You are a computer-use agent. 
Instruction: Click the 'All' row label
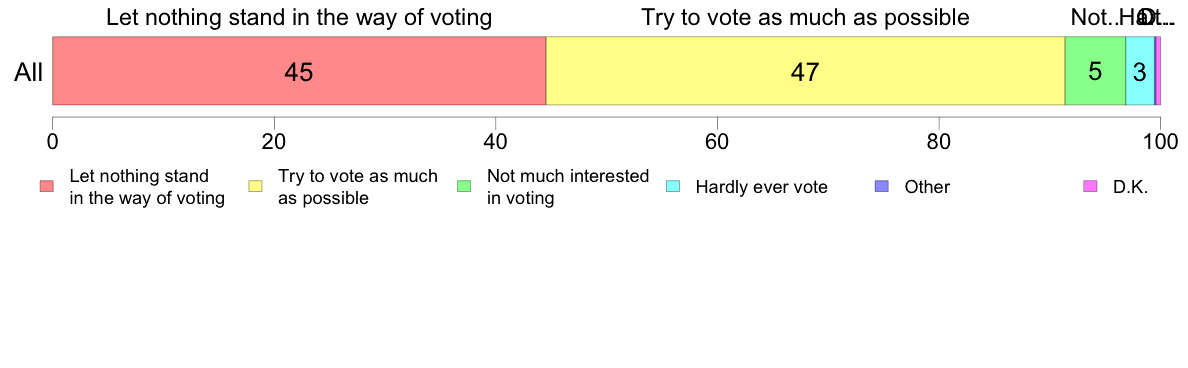pos(29,72)
